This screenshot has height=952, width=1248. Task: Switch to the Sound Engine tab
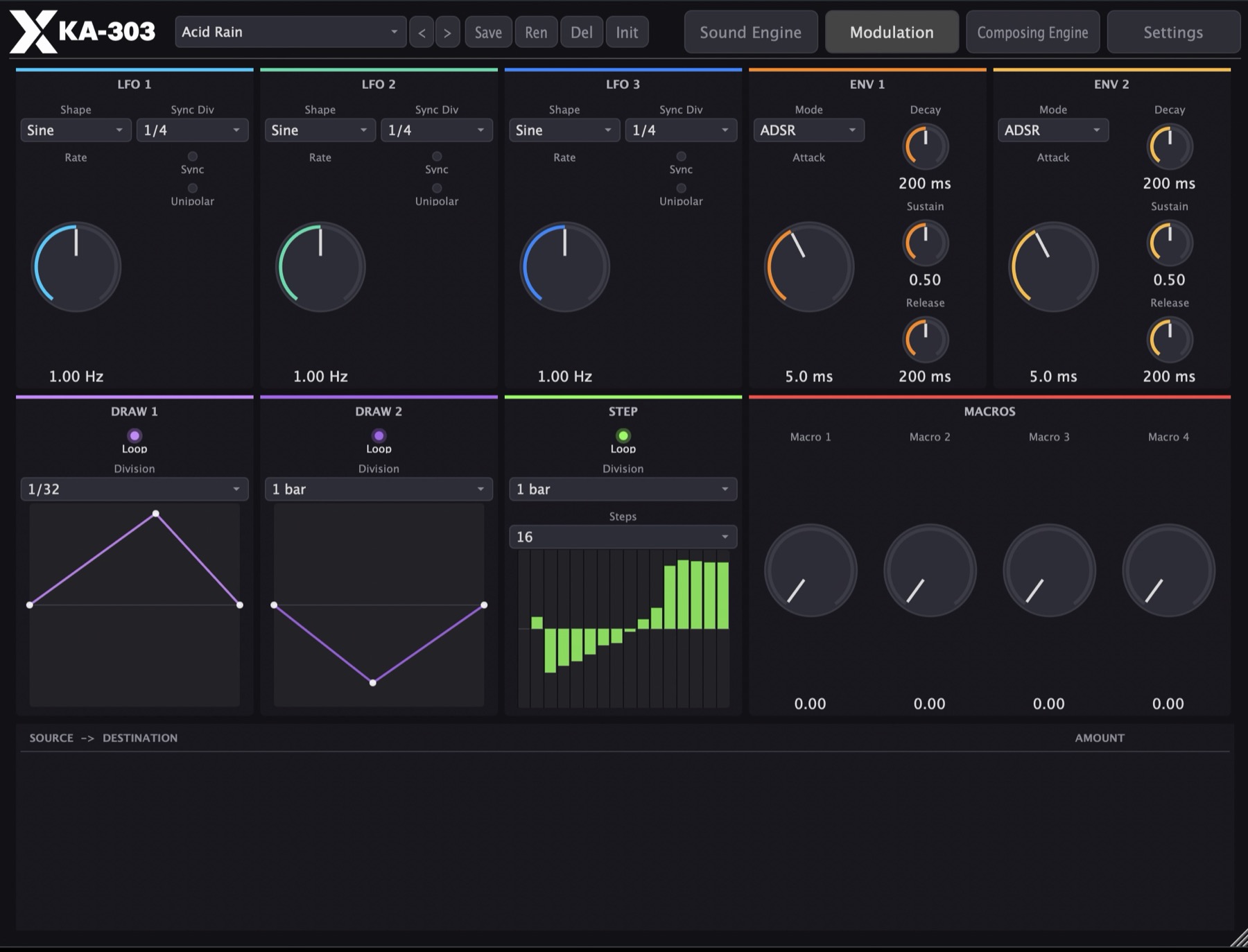pos(751,32)
